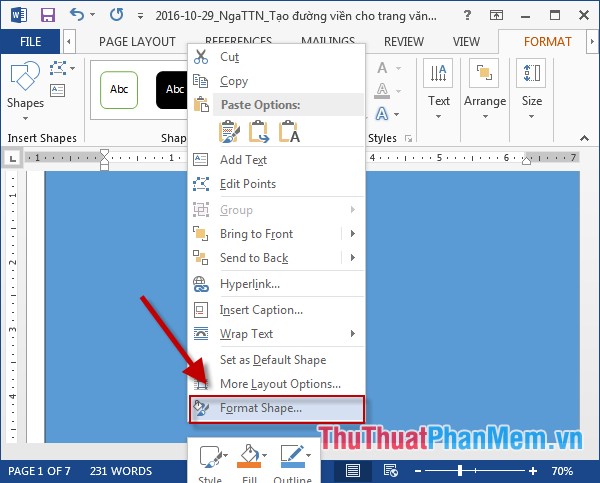
Task: Switch to the VIEW tab
Action: tap(466, 41)
